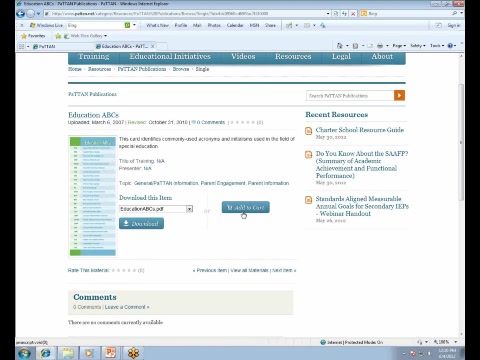The image size is (480, 360).
Task: Open the Resources navigation menu
Action: click(x=293, y=57)
